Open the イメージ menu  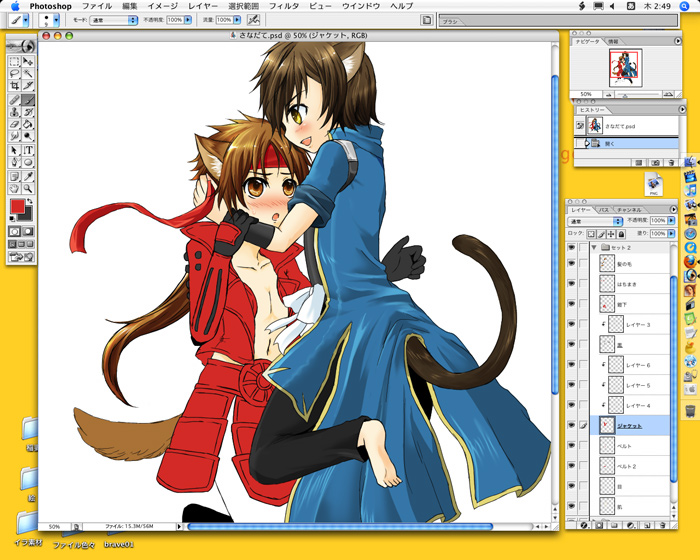coord(162,6)
